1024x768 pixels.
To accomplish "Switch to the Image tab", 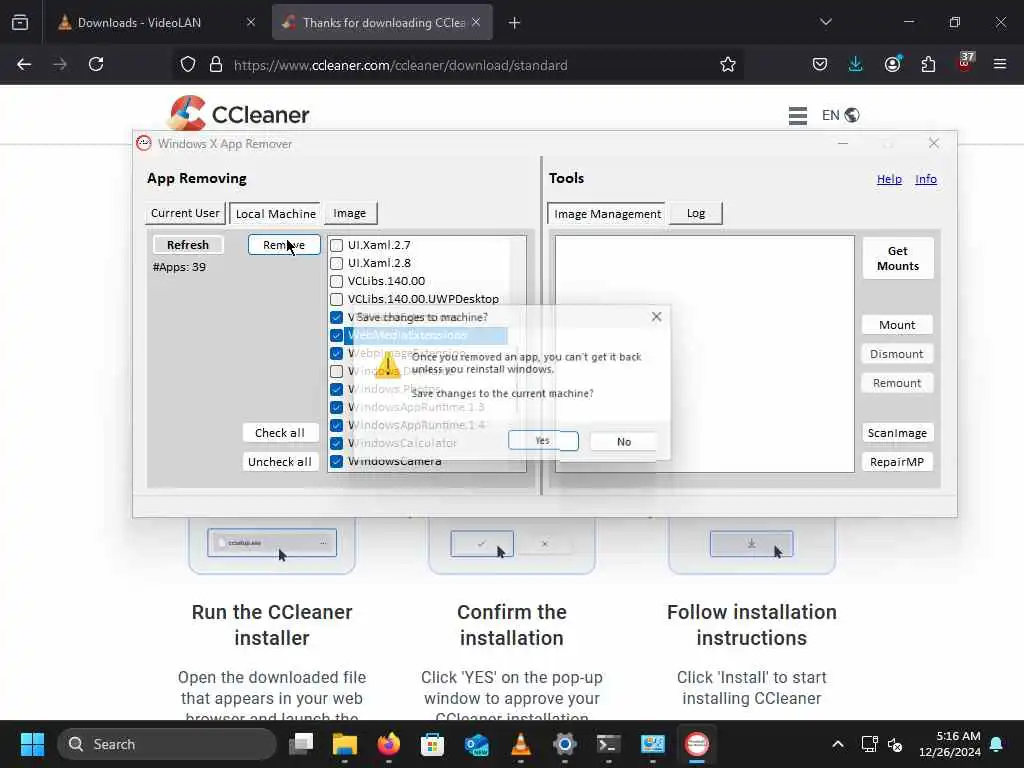I will (349, 214).
